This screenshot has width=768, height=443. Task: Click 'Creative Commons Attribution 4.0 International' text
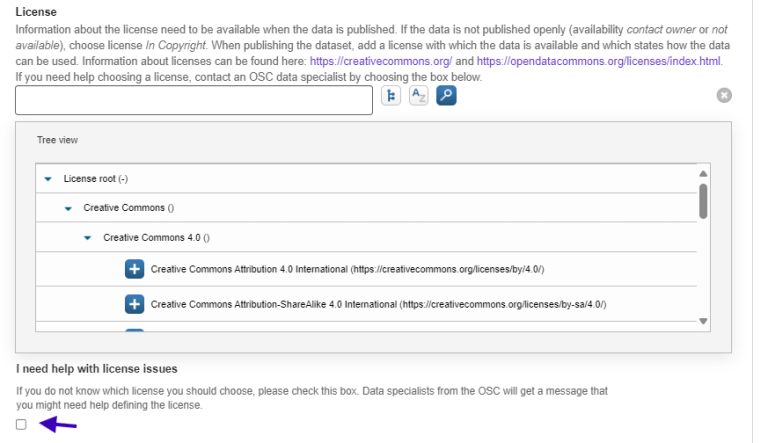tap(347, 269)
